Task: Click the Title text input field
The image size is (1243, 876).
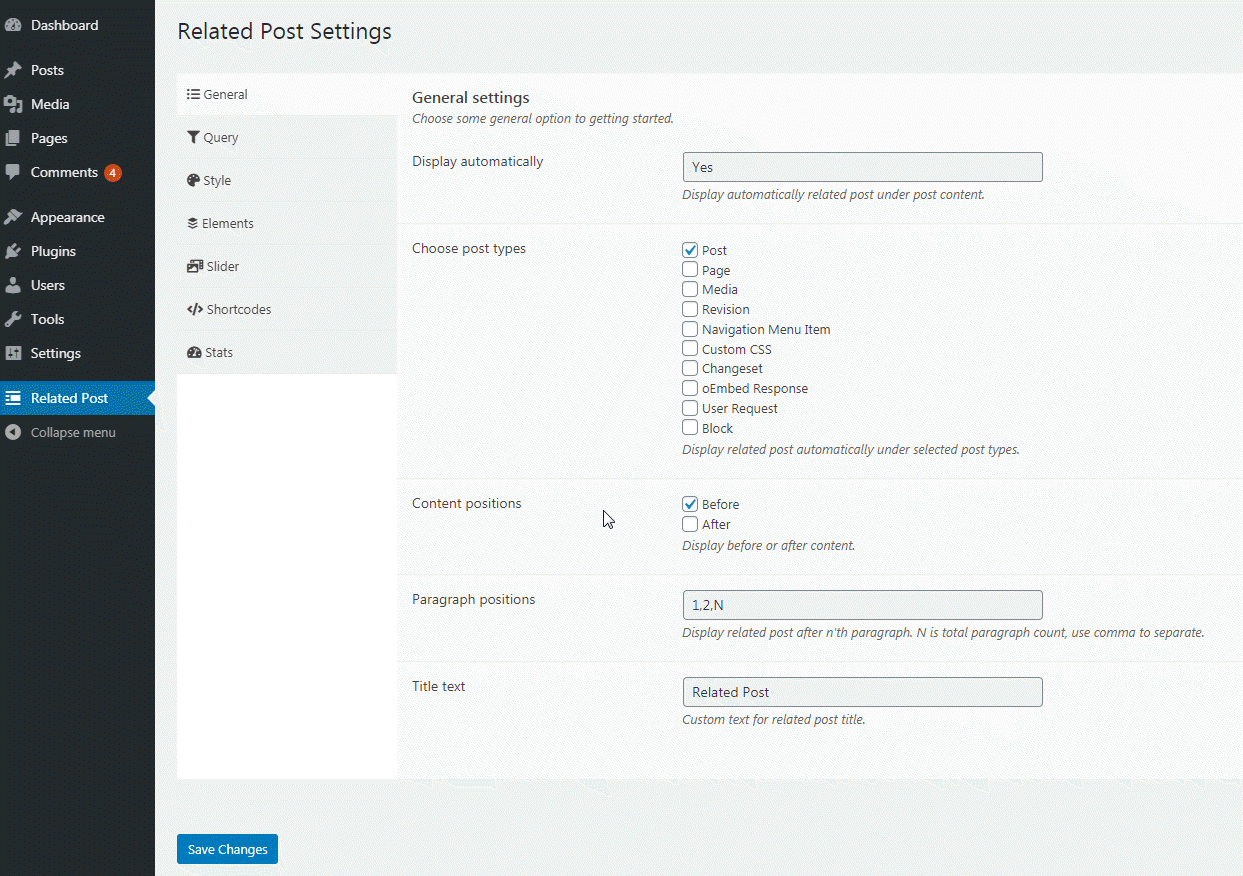Action: coord(862,692)
